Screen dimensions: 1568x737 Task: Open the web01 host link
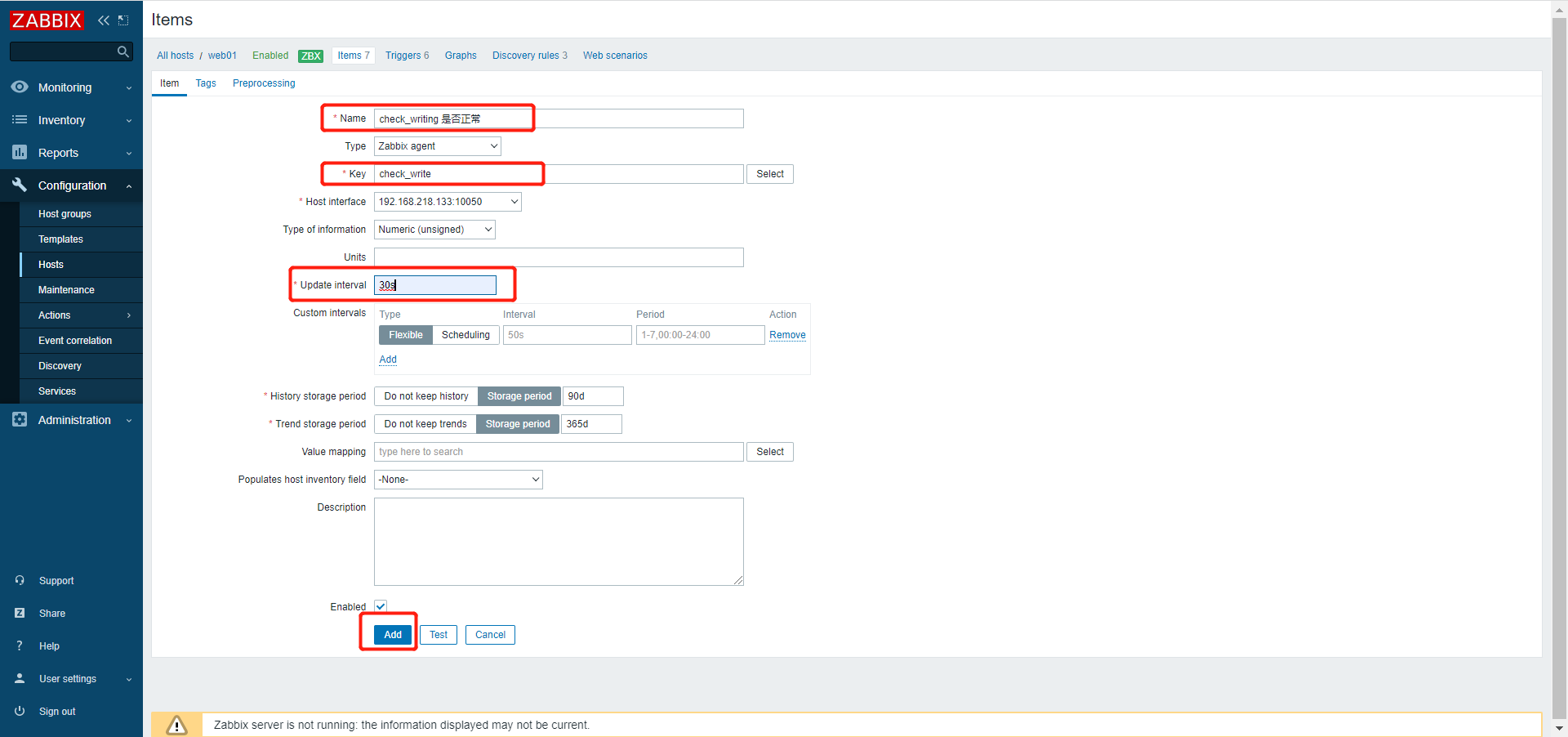coord(222,56)
